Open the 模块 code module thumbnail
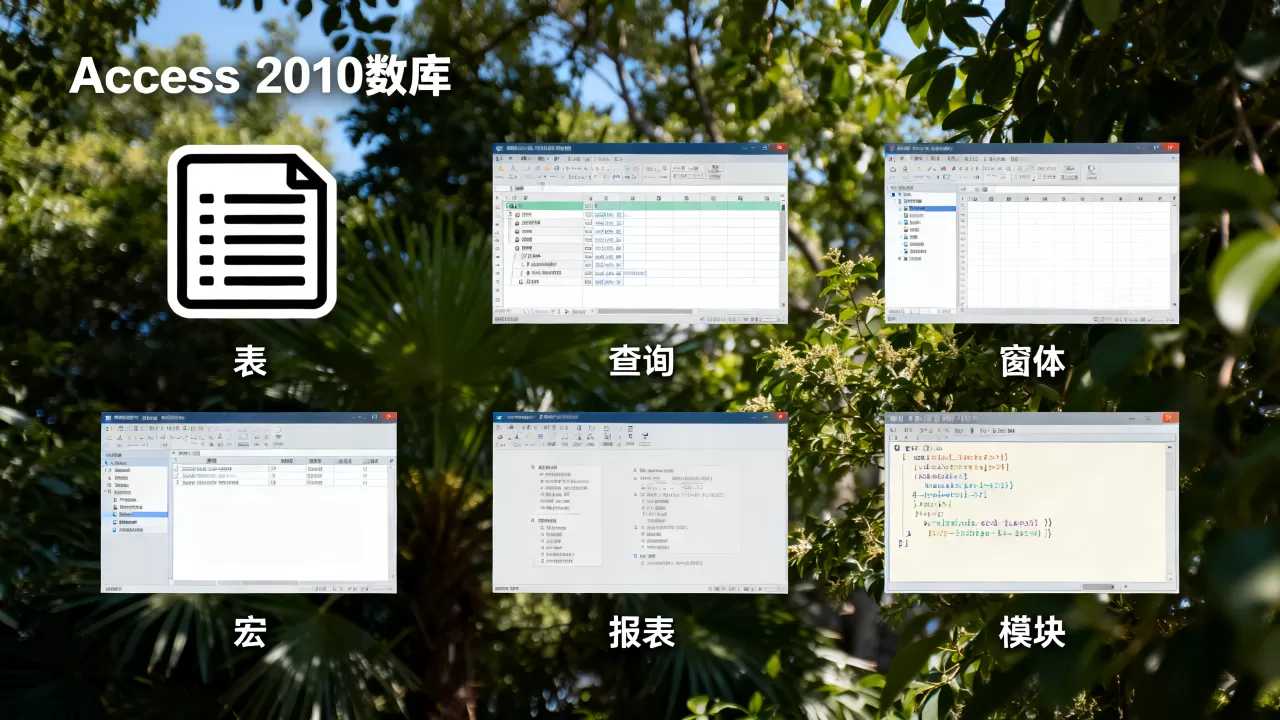This screenshot has width=1280, height=720. 1032,502
